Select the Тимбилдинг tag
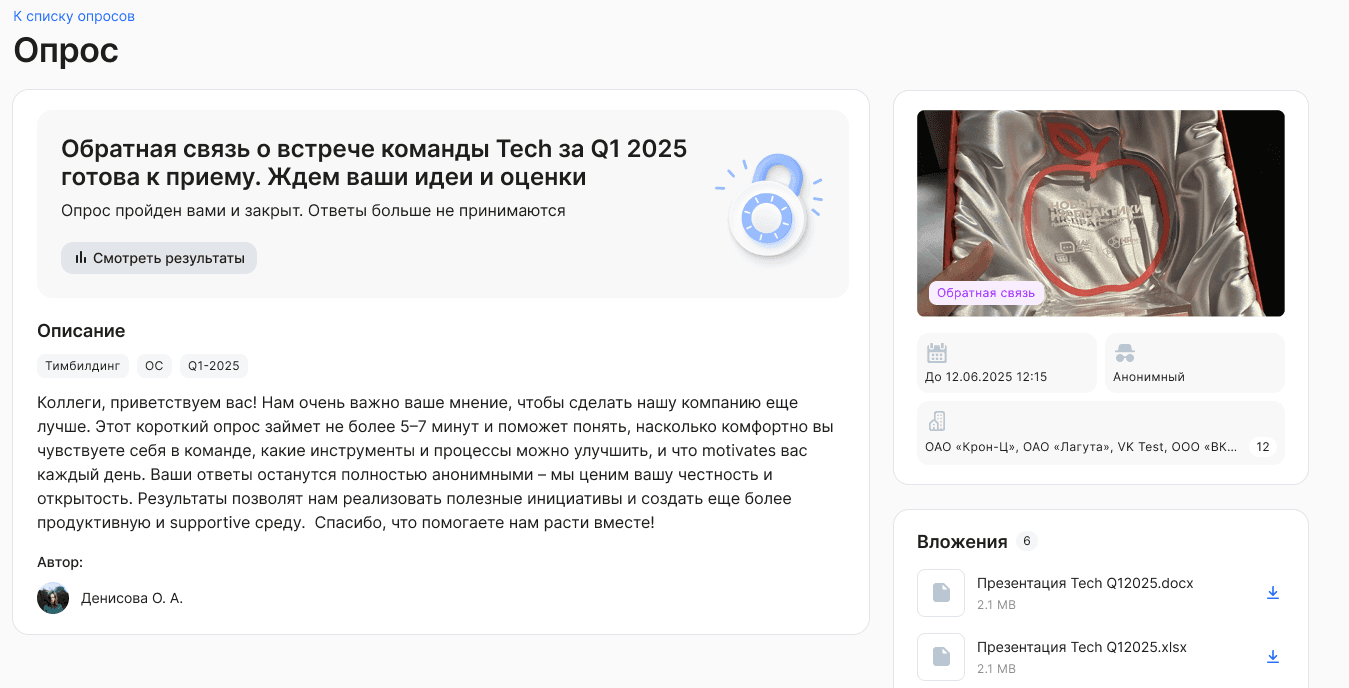The height and width of the screenshot is (688, 1349). click(x=83, y=365)
